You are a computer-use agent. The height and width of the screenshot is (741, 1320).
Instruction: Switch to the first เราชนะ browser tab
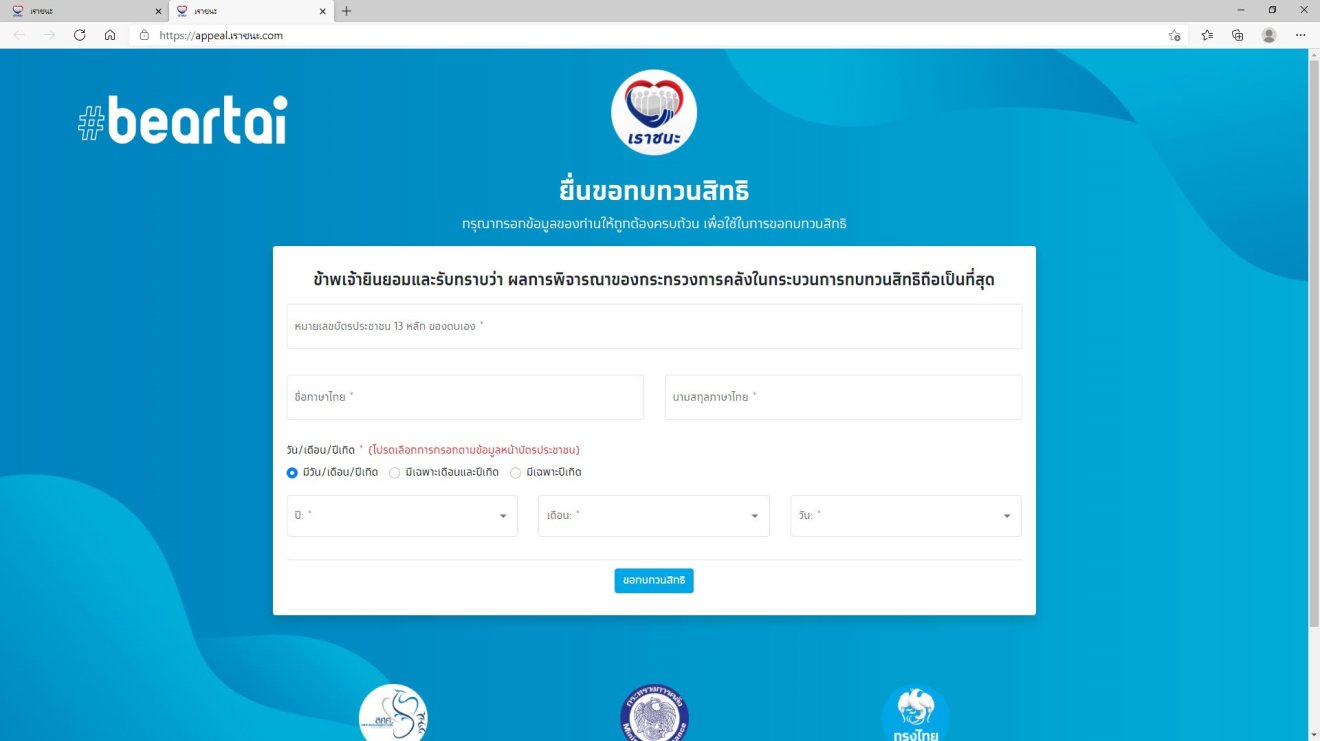point(84,11)
